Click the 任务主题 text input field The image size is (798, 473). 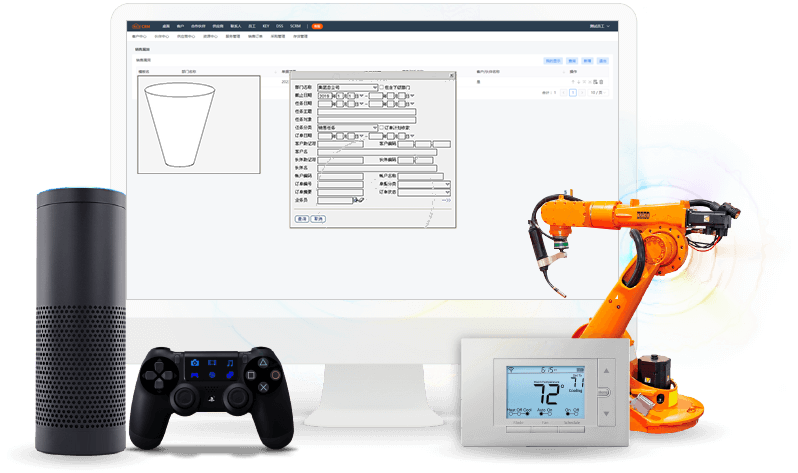(367, 112)
